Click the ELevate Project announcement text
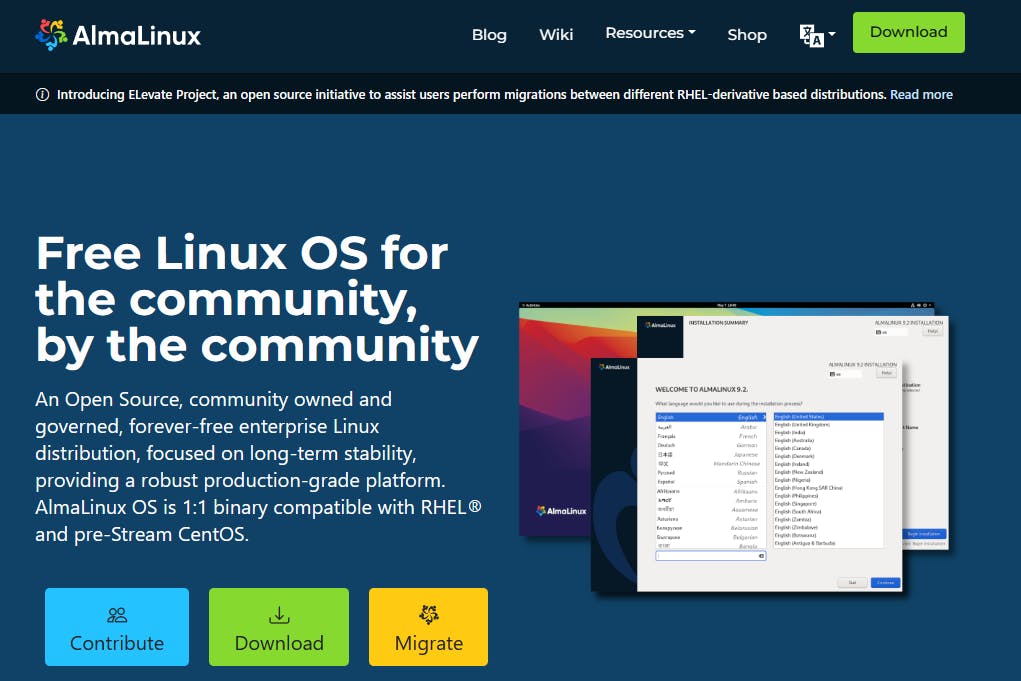 [471, 94]
